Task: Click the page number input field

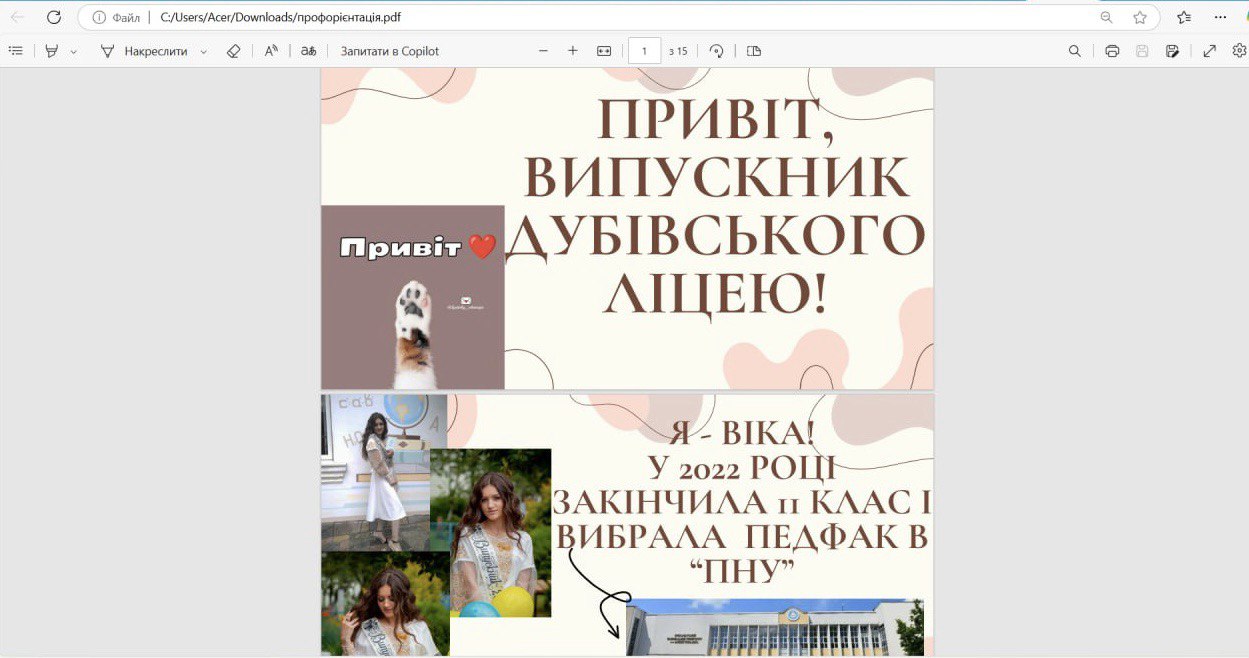Action: click(x=644, y=51)
